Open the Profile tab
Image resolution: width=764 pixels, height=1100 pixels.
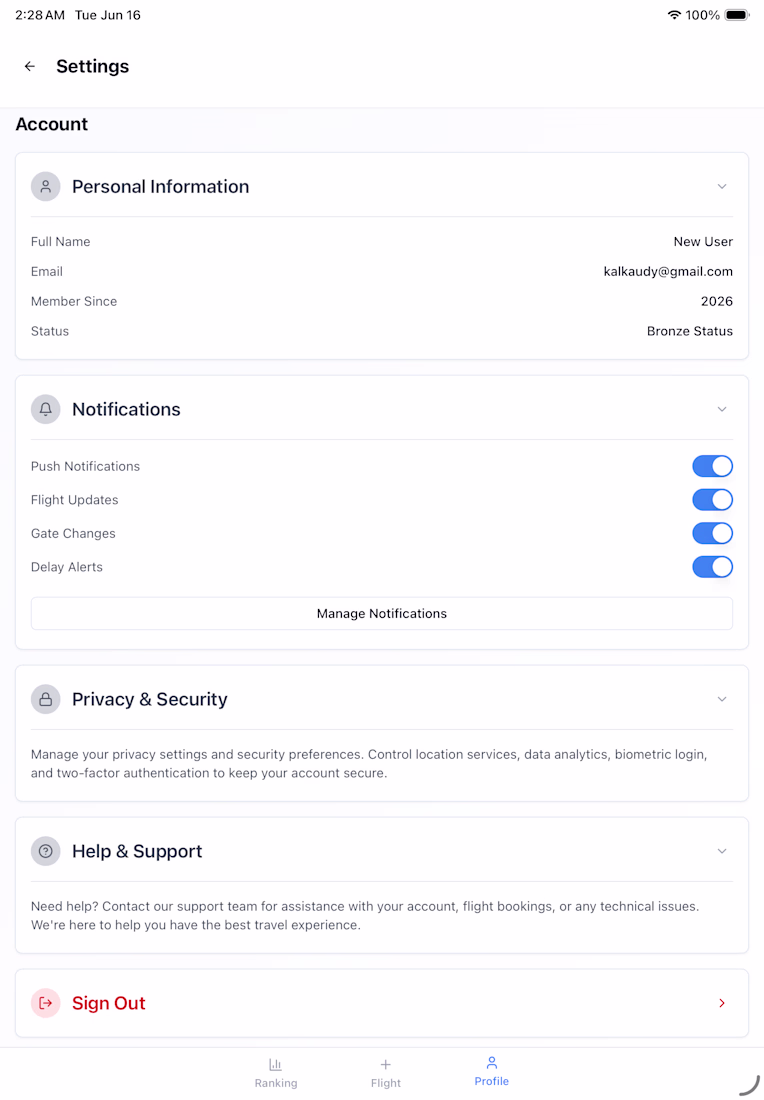(491, 1071)
